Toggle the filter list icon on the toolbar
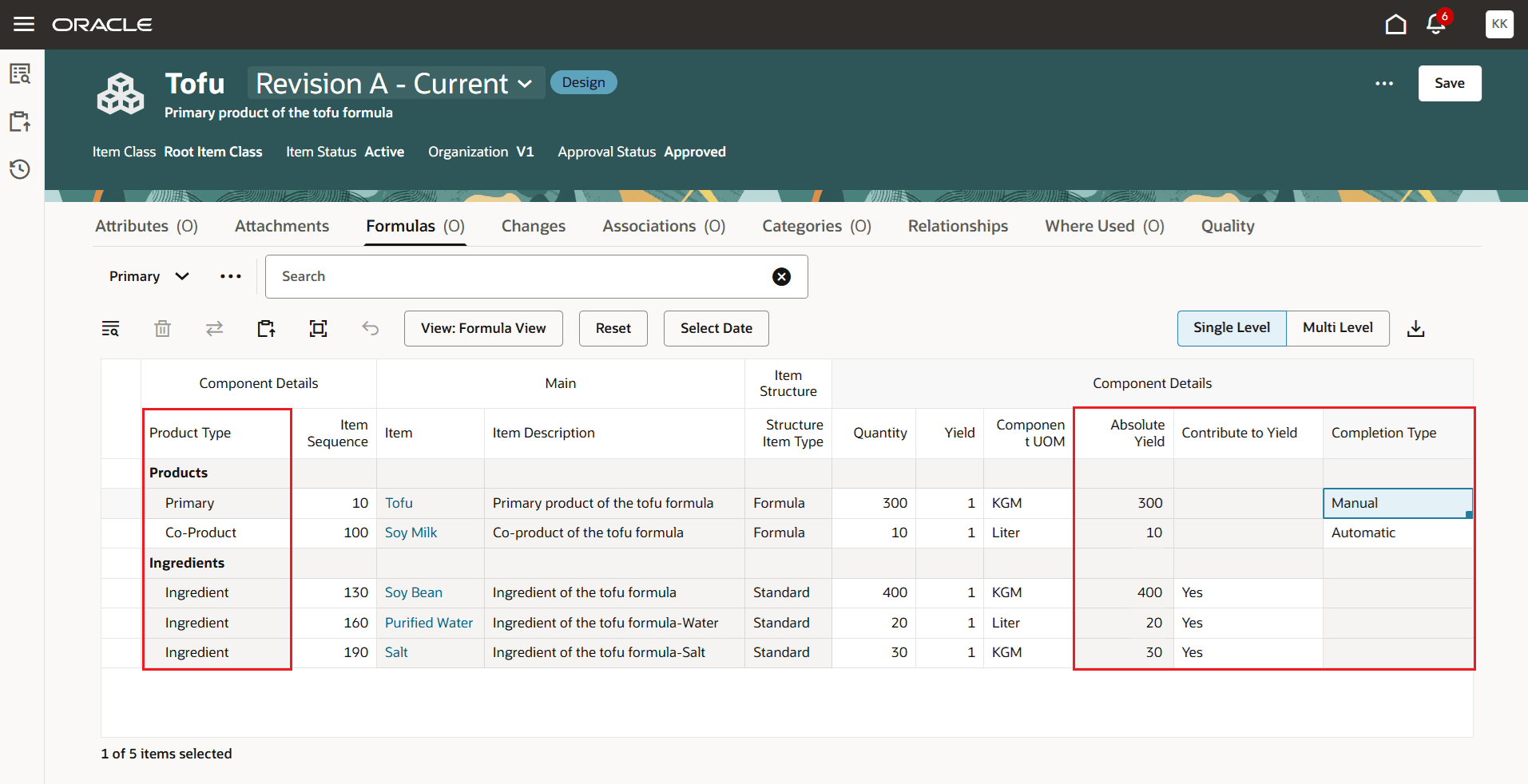 pos(110,328)
